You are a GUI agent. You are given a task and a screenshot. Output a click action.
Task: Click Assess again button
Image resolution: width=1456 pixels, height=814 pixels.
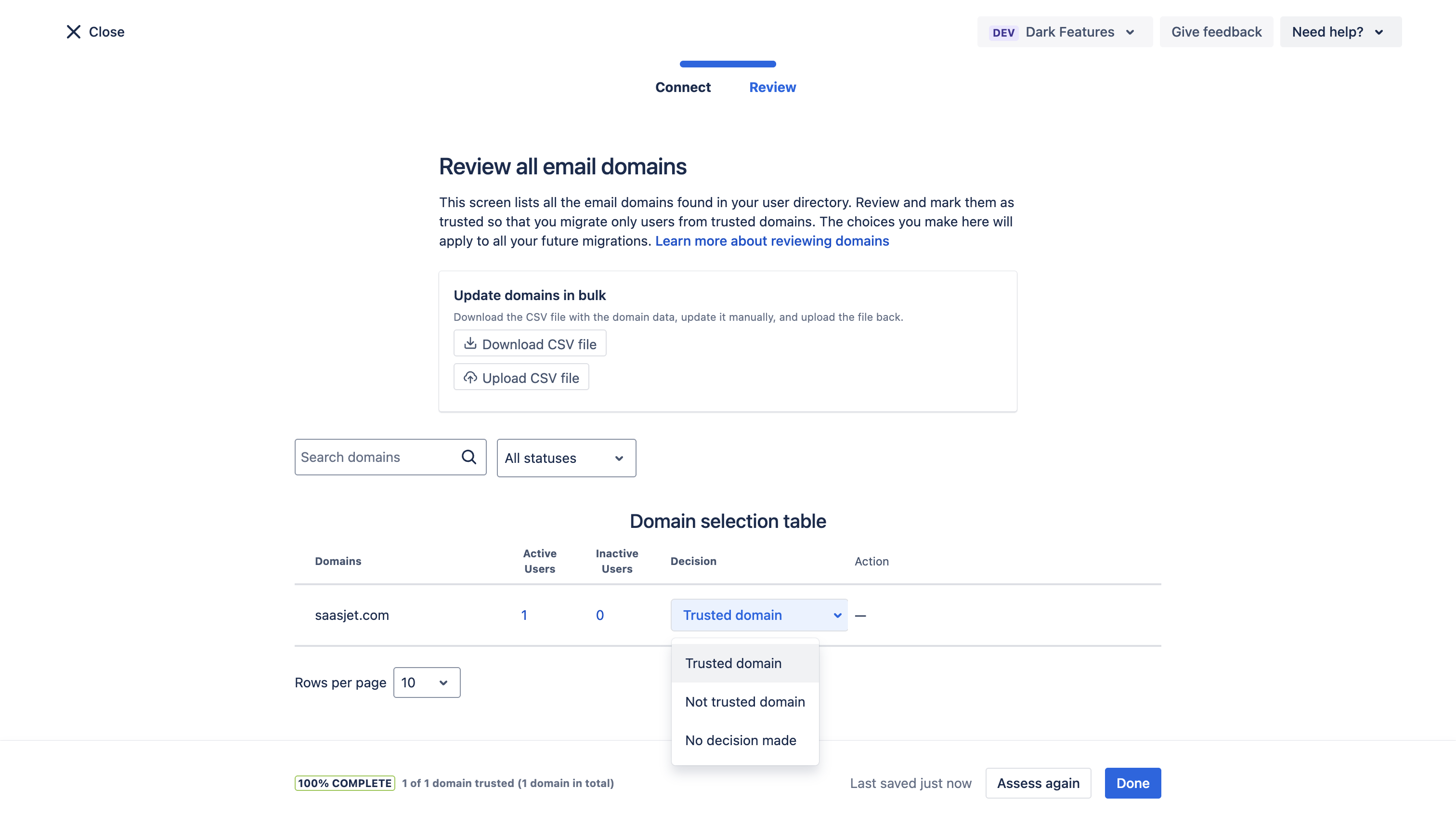(x=1038, y=783)
